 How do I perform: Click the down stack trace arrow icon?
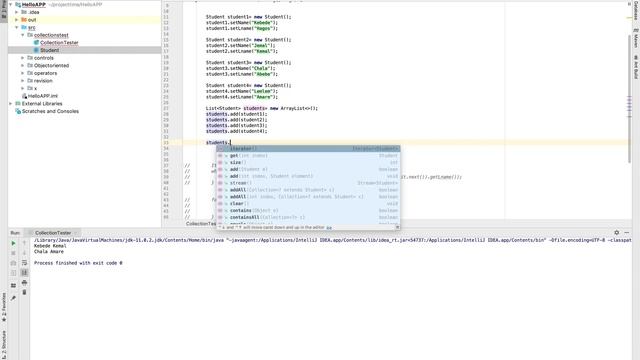click(24, 253)
